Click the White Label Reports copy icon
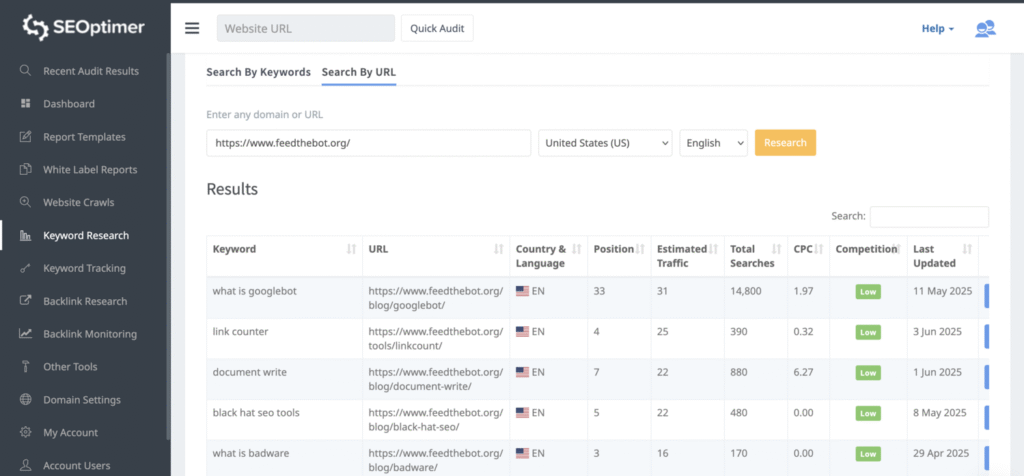 pos(25,169)
